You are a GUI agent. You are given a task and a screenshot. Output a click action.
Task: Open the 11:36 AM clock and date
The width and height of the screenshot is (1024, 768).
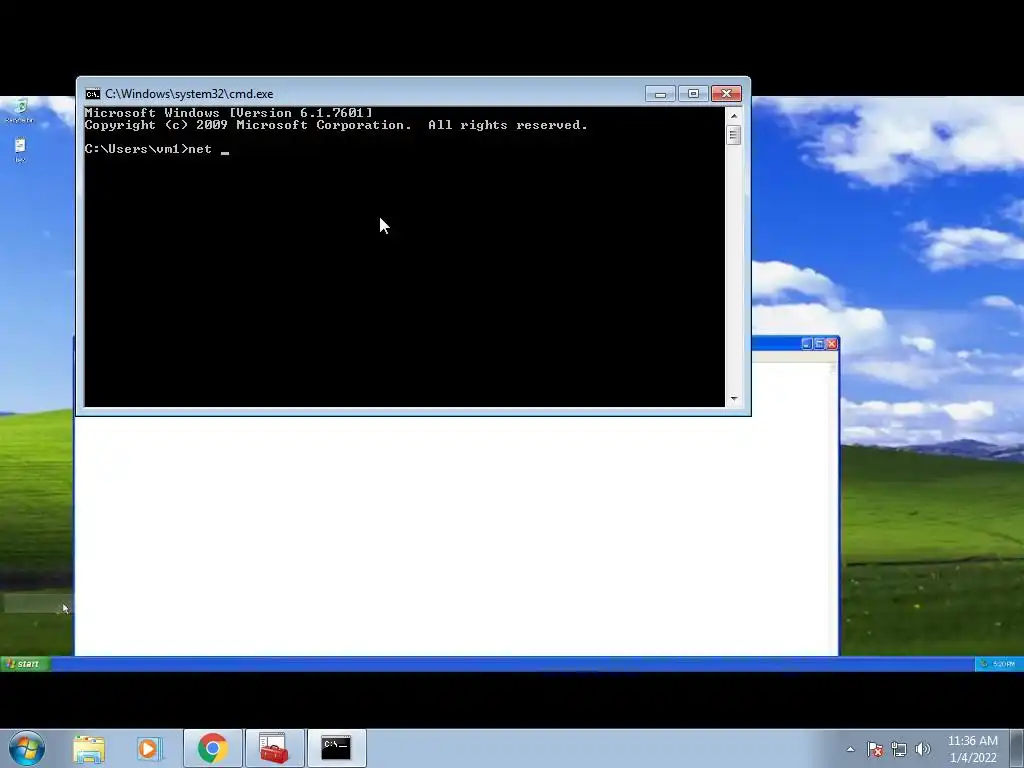972,749
